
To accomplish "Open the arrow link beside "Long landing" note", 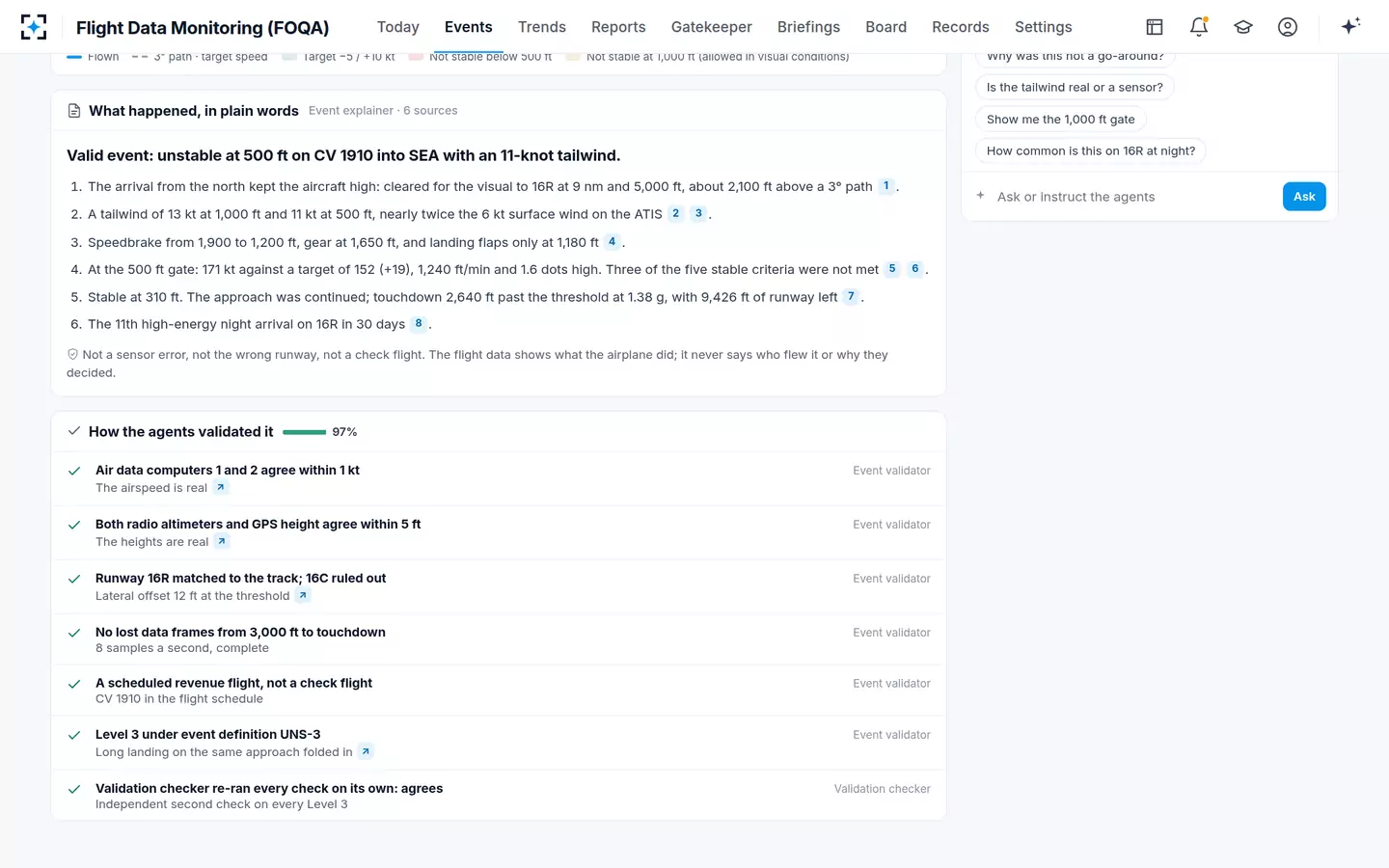I will tap(366, 752).
